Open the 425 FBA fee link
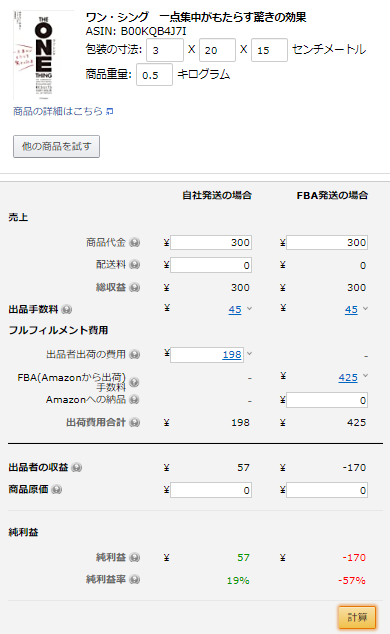 [348, 378]
